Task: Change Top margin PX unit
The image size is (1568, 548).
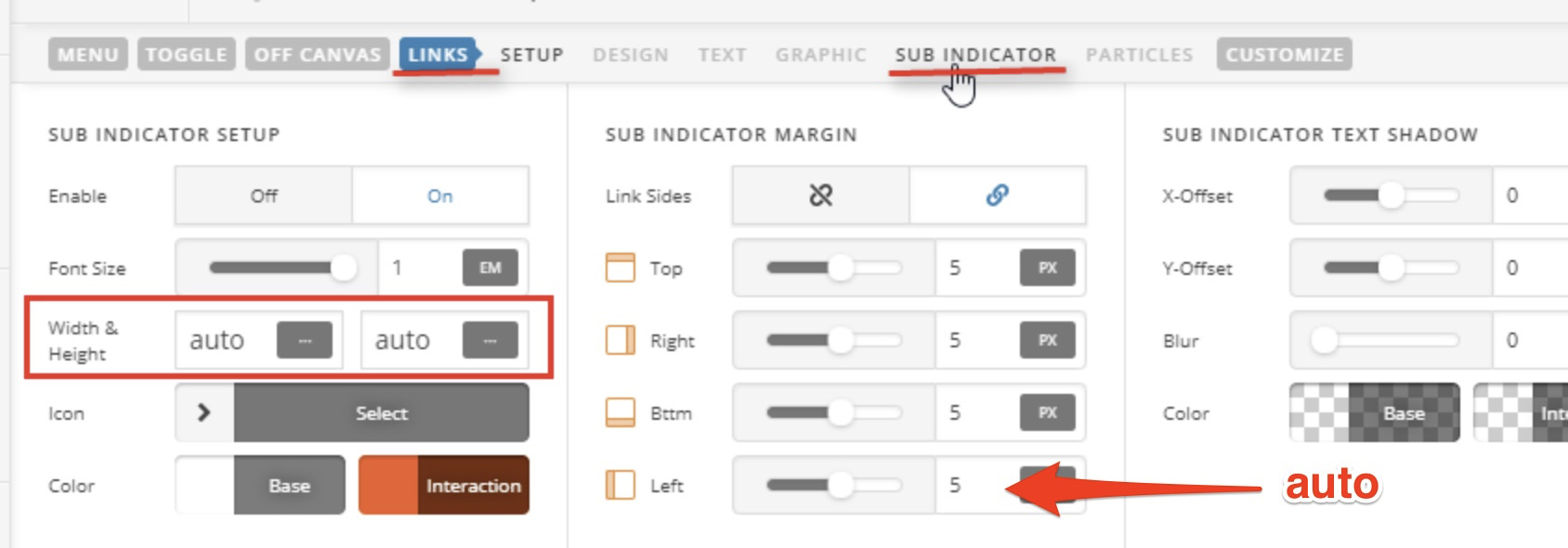Action: coord(1047,268)
